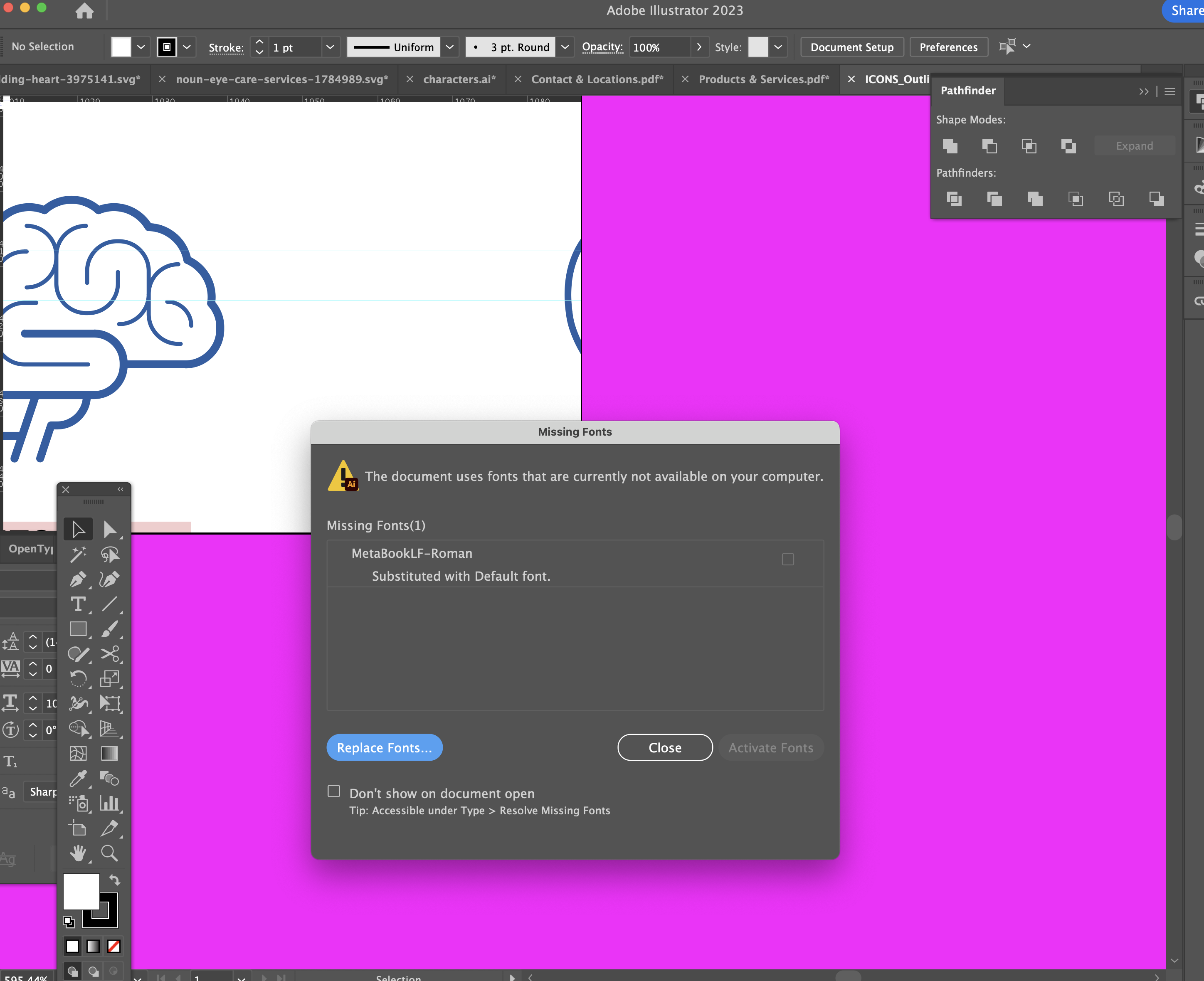This screenshot has height=981, width=1204.
Task: Expand the Uniform stroke profile dropdown
Action: [x=449, y=47]
